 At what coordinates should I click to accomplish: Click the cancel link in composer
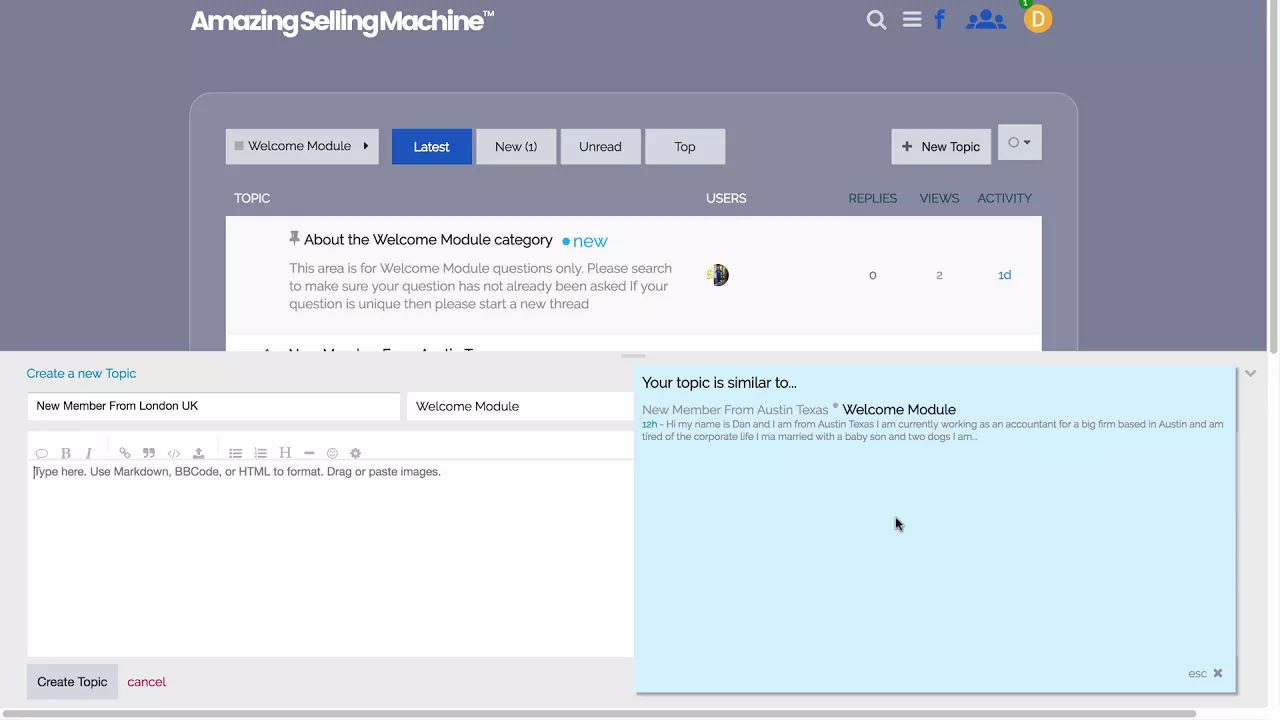pyautogui.click(x=146, y=682)
